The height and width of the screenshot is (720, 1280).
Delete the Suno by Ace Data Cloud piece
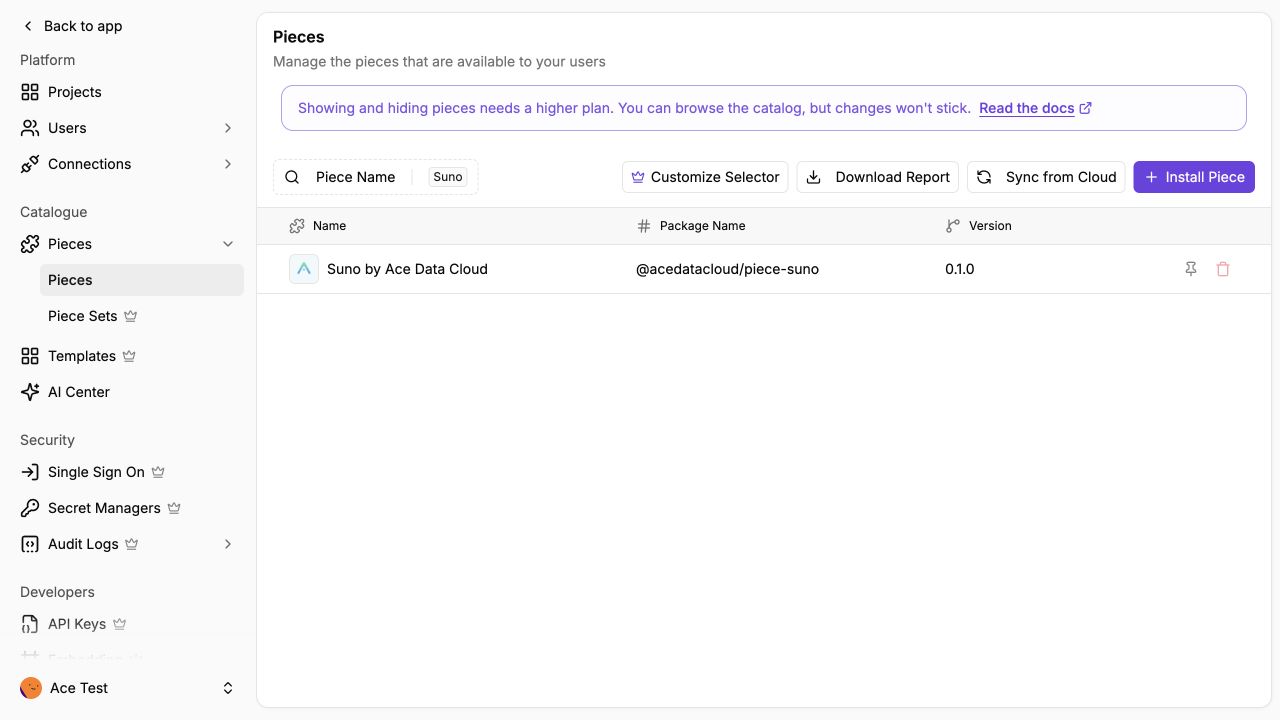(x=1223, y=269)
